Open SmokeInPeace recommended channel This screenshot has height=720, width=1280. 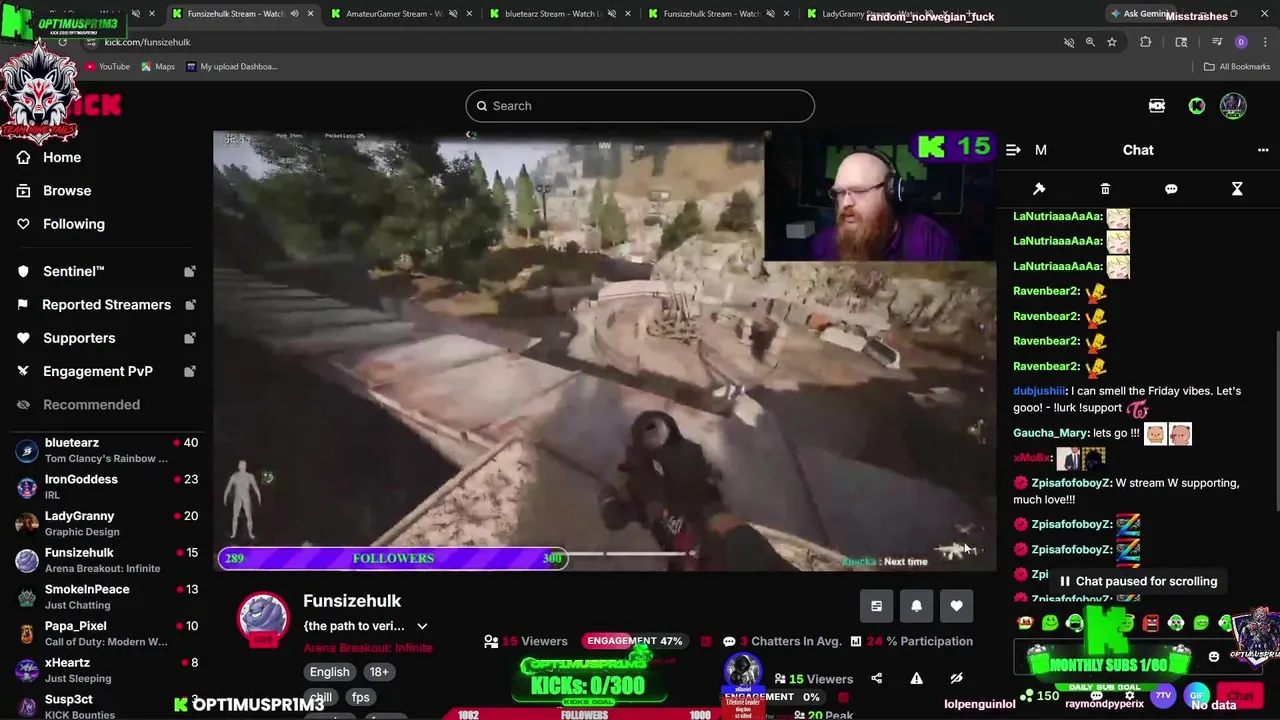106,597
